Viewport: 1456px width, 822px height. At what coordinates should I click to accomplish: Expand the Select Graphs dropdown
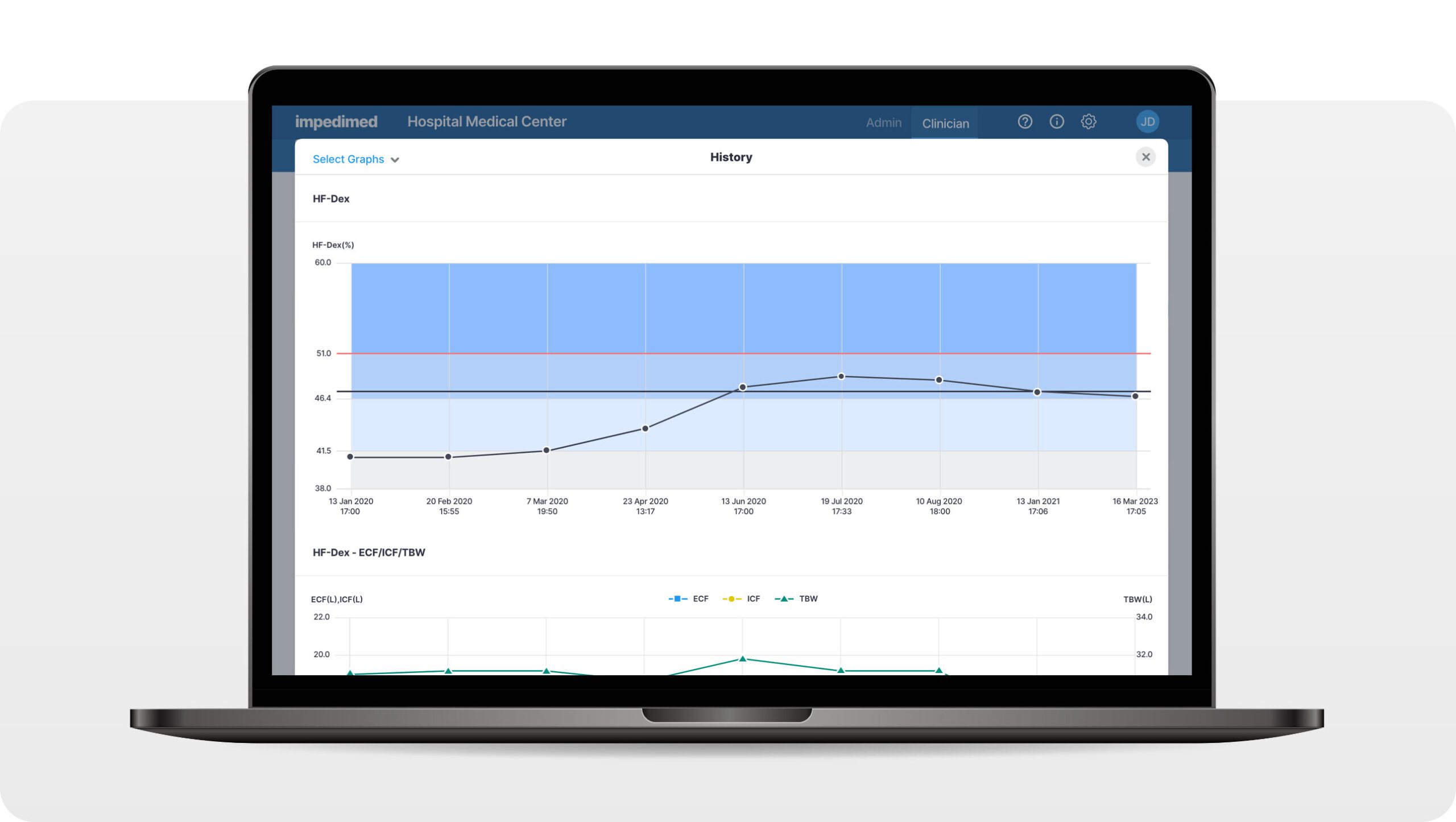click(348, 159)
